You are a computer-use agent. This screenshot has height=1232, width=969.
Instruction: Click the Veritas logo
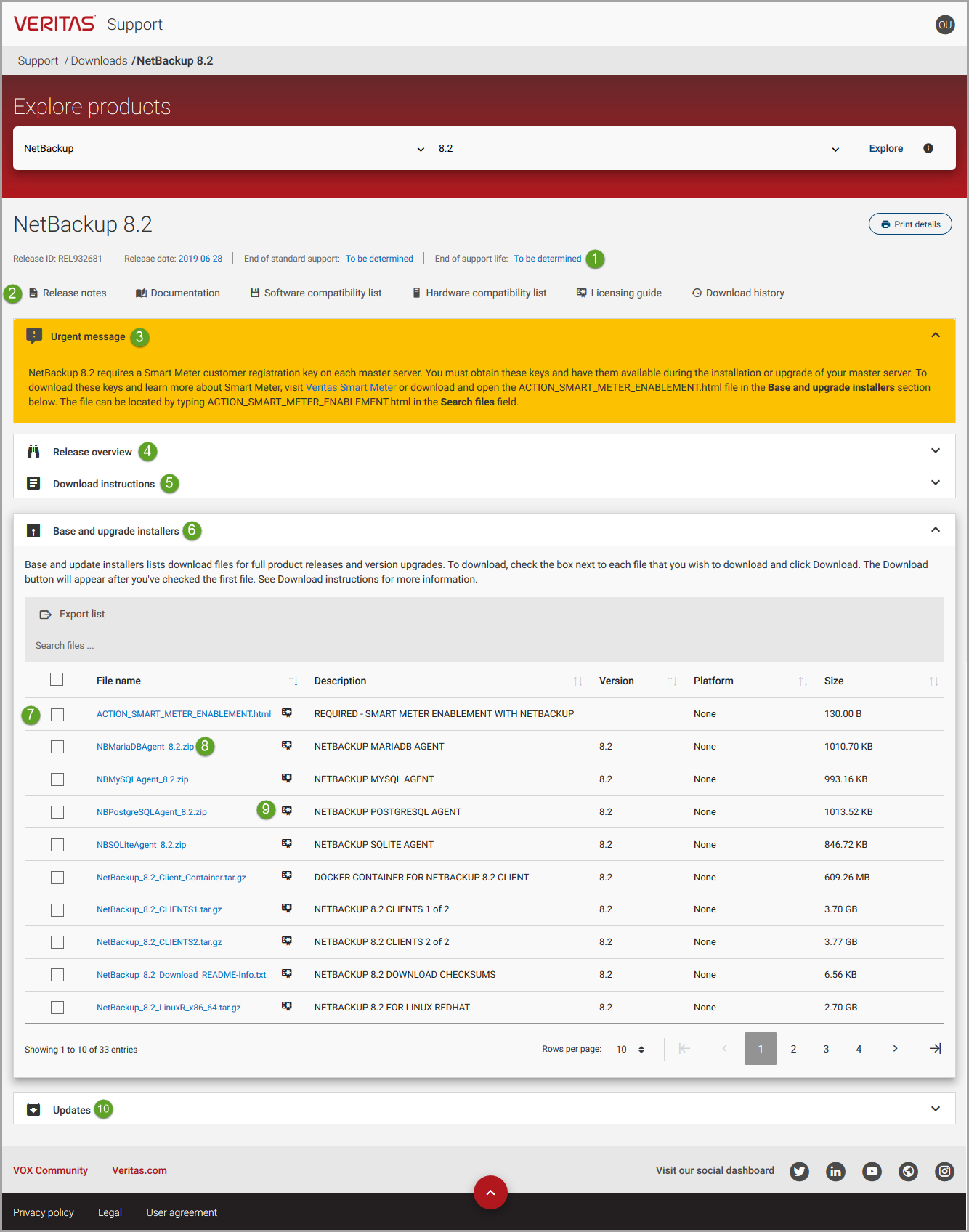pos(54,24)
